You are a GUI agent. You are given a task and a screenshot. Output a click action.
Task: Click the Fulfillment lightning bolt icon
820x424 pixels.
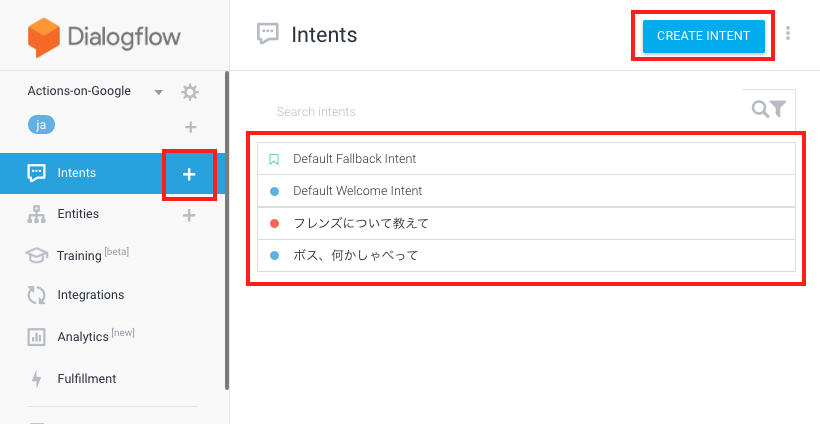pos(37,379)
